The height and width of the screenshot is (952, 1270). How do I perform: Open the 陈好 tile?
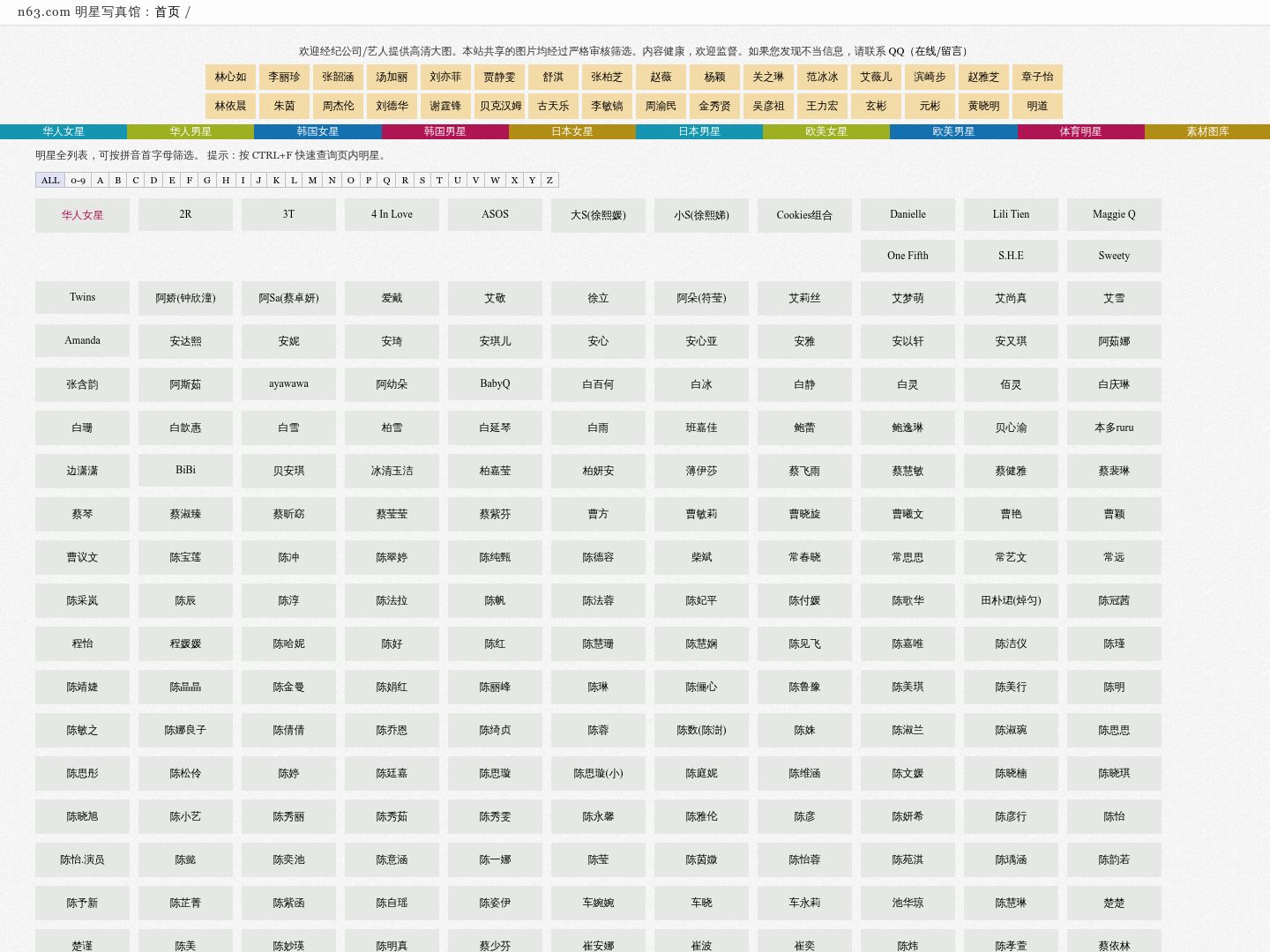392,643
